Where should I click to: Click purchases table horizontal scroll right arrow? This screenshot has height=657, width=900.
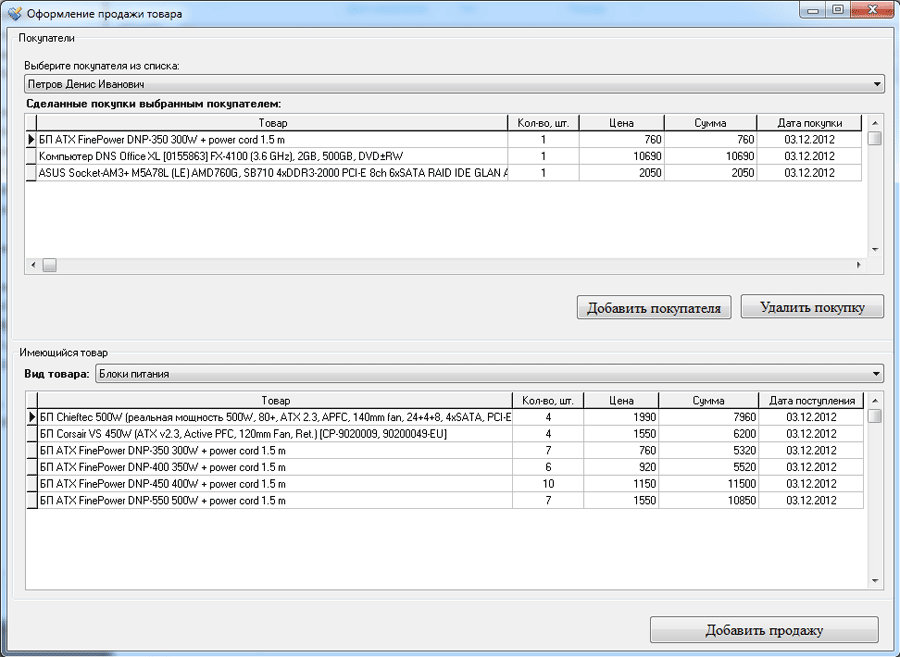(x=859, y=265)
